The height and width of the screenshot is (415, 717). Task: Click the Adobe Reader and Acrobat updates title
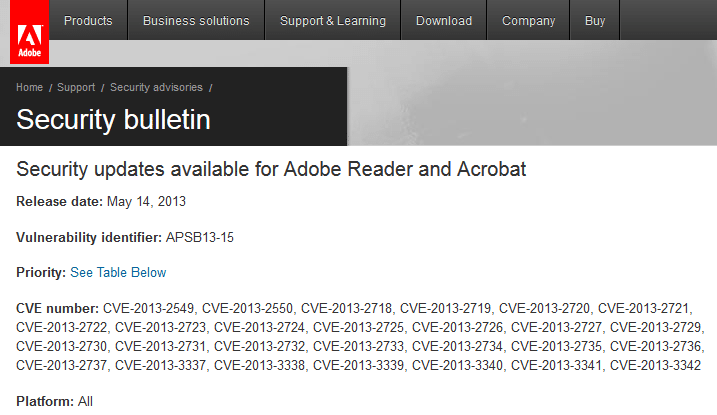click(271, 169)
